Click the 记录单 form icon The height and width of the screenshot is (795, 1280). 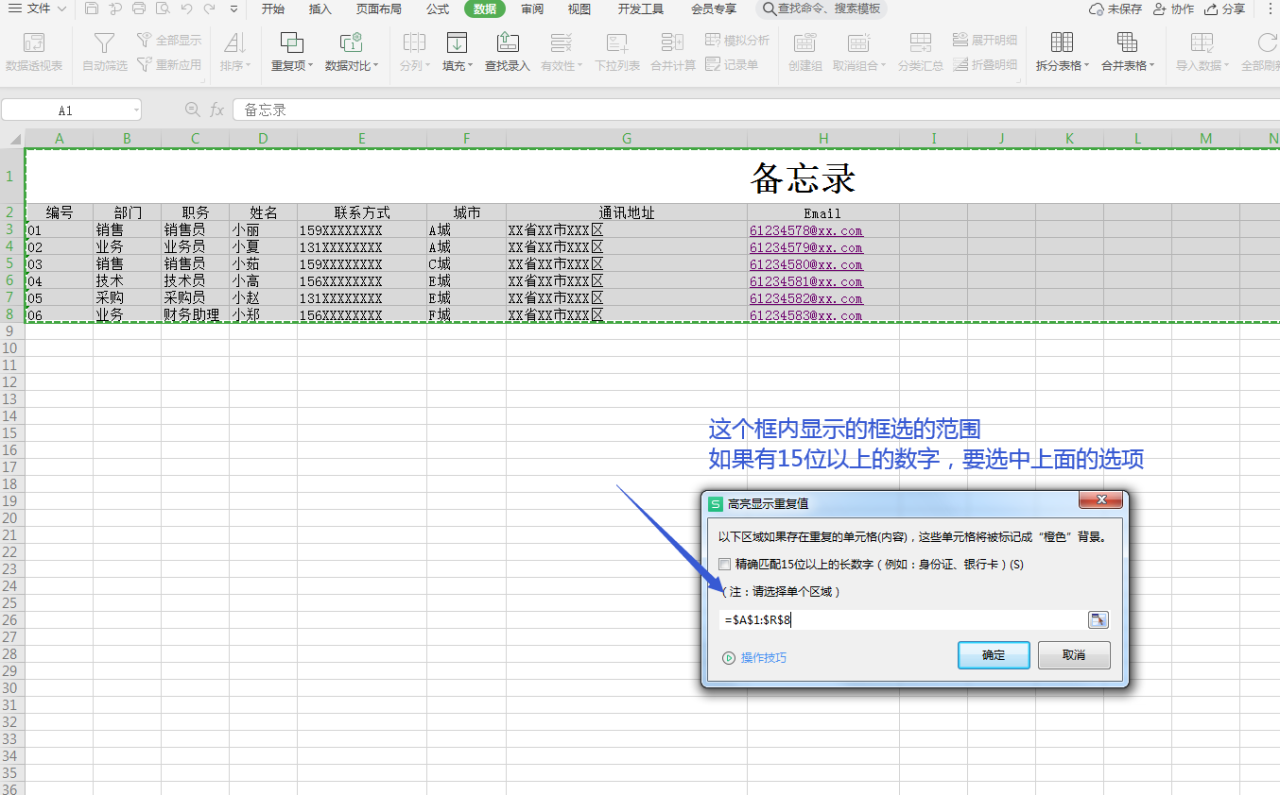coord(713,64)
